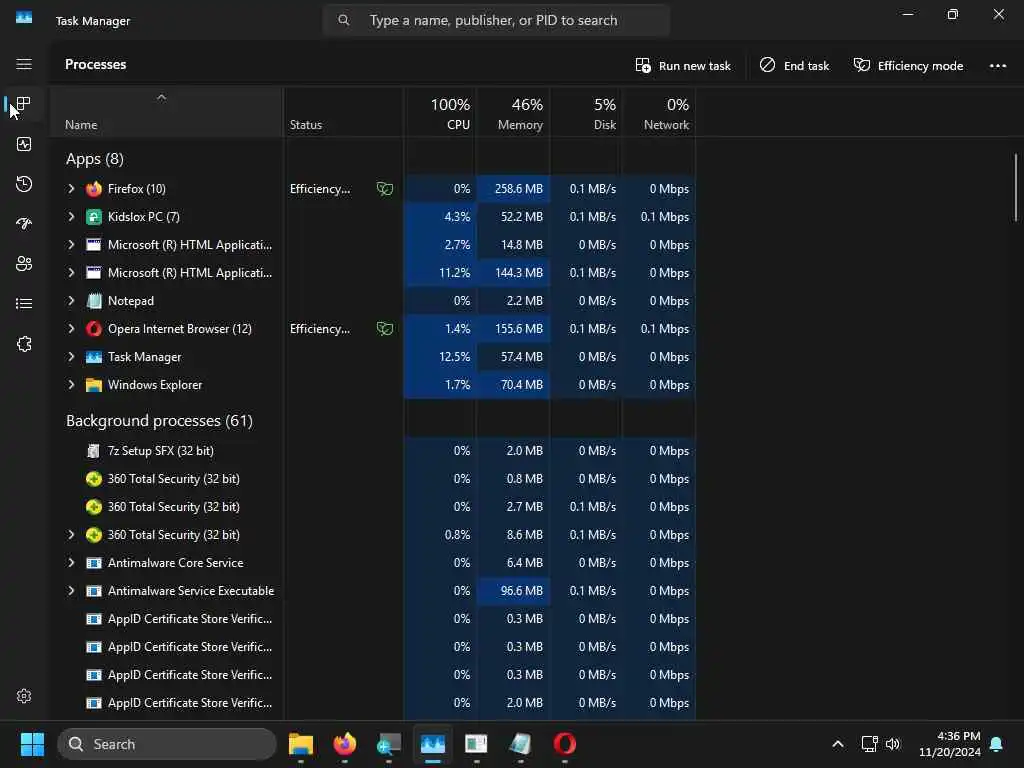Viewport: 1024px width, 768px height.
Task: Sort by Network usage column
Action: coord(658,112)
